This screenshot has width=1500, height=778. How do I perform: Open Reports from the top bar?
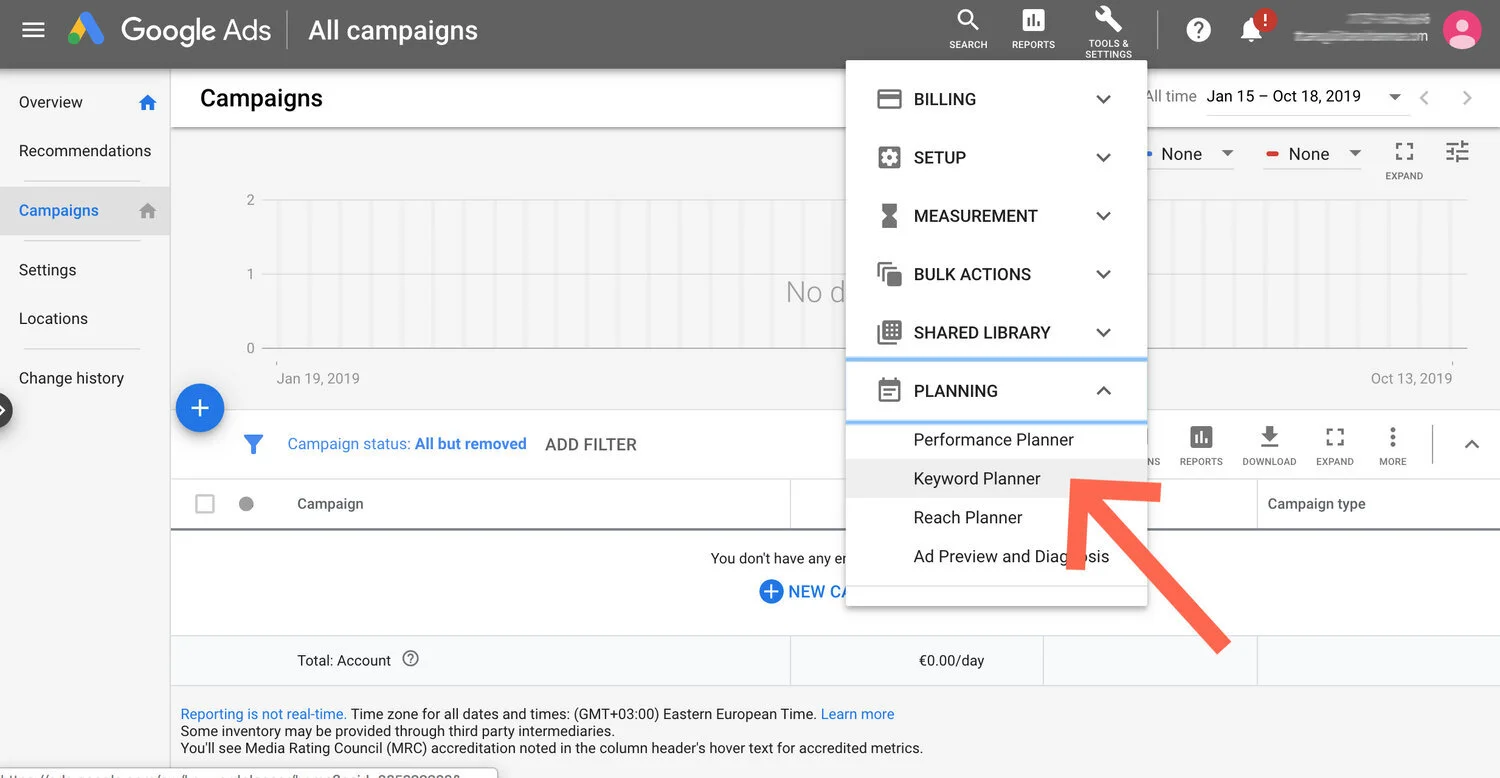[1033, 29]
